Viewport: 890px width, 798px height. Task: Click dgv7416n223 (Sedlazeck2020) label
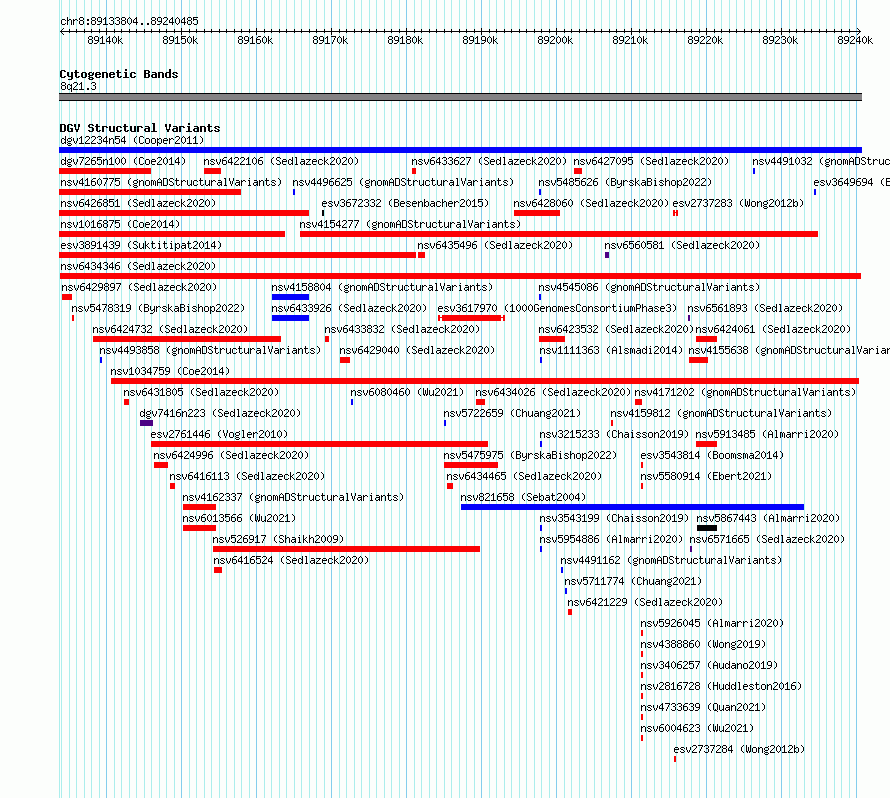[220, 413]
